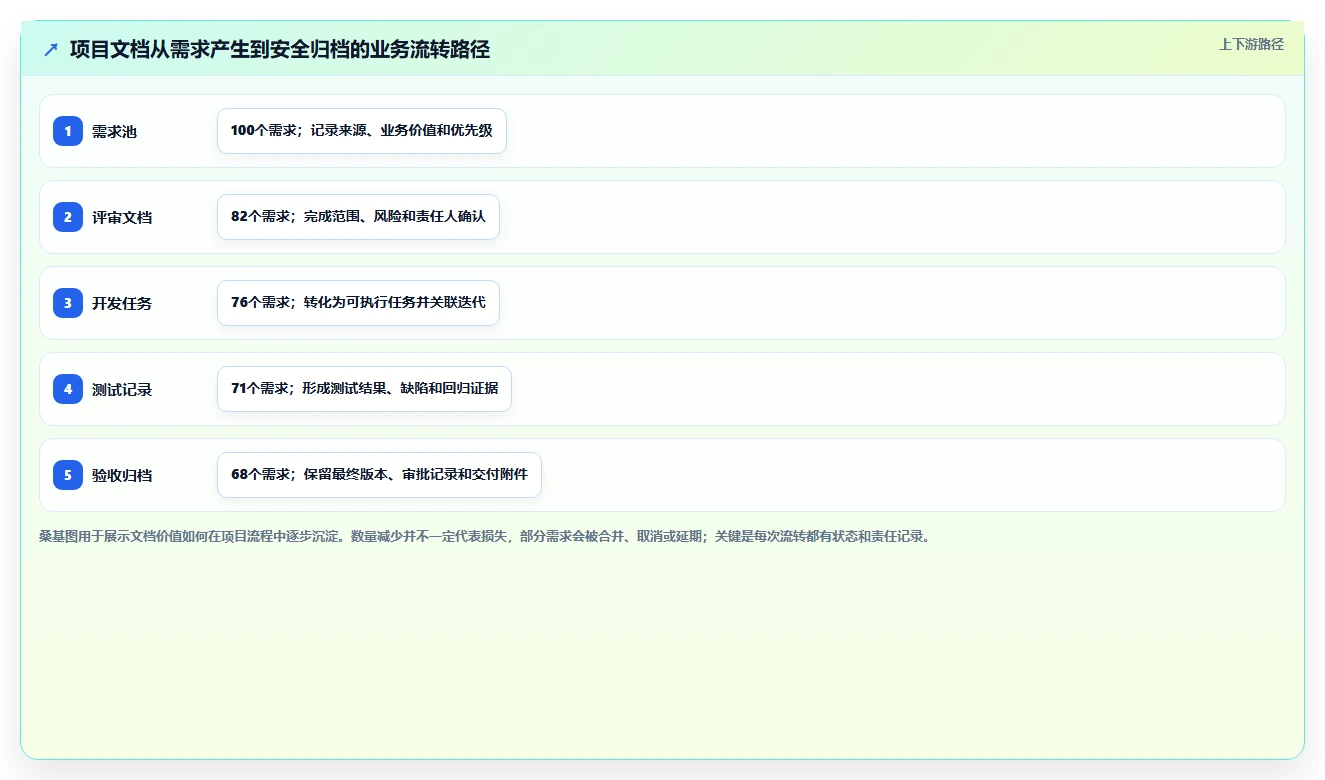The width and height of the screenshot is (1325, 780).
Task: Click the title 项目文档从需求产生到安全归档的业务流转路径
Action: (x=280, y=49)
